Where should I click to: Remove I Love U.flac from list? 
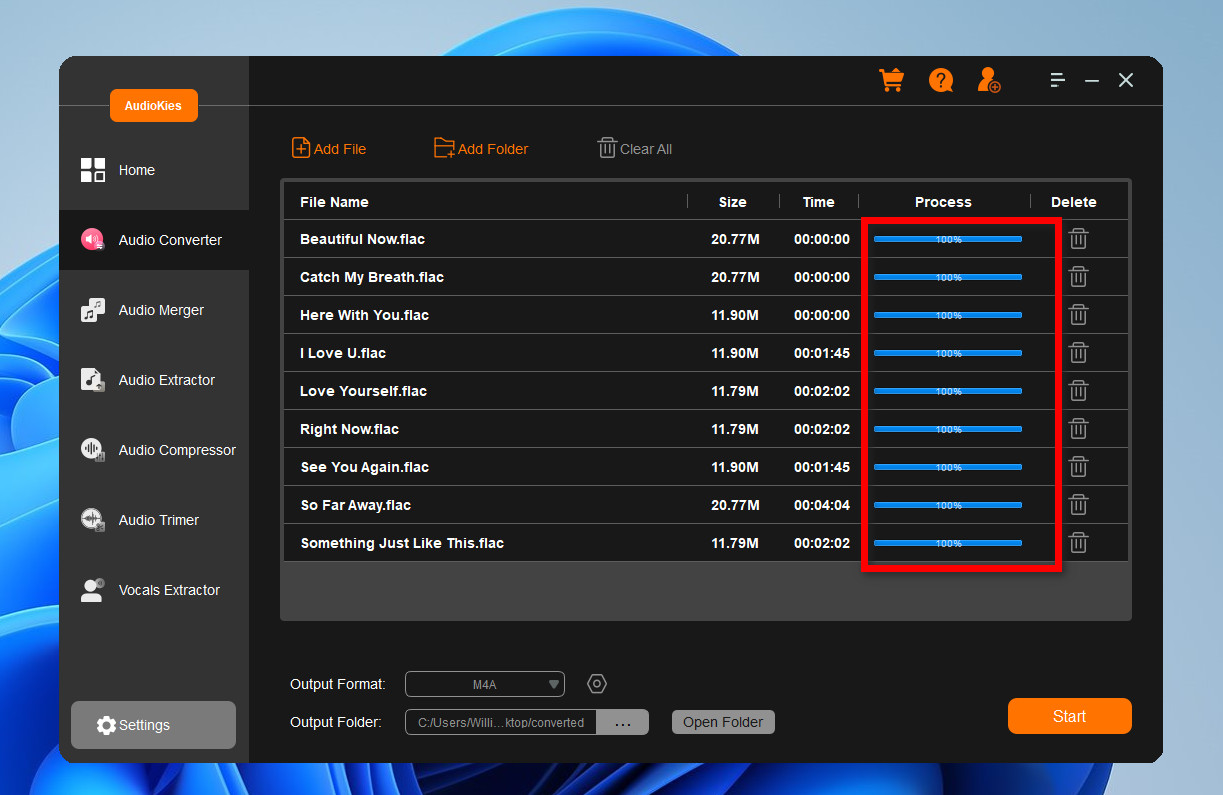(1078, 353)
